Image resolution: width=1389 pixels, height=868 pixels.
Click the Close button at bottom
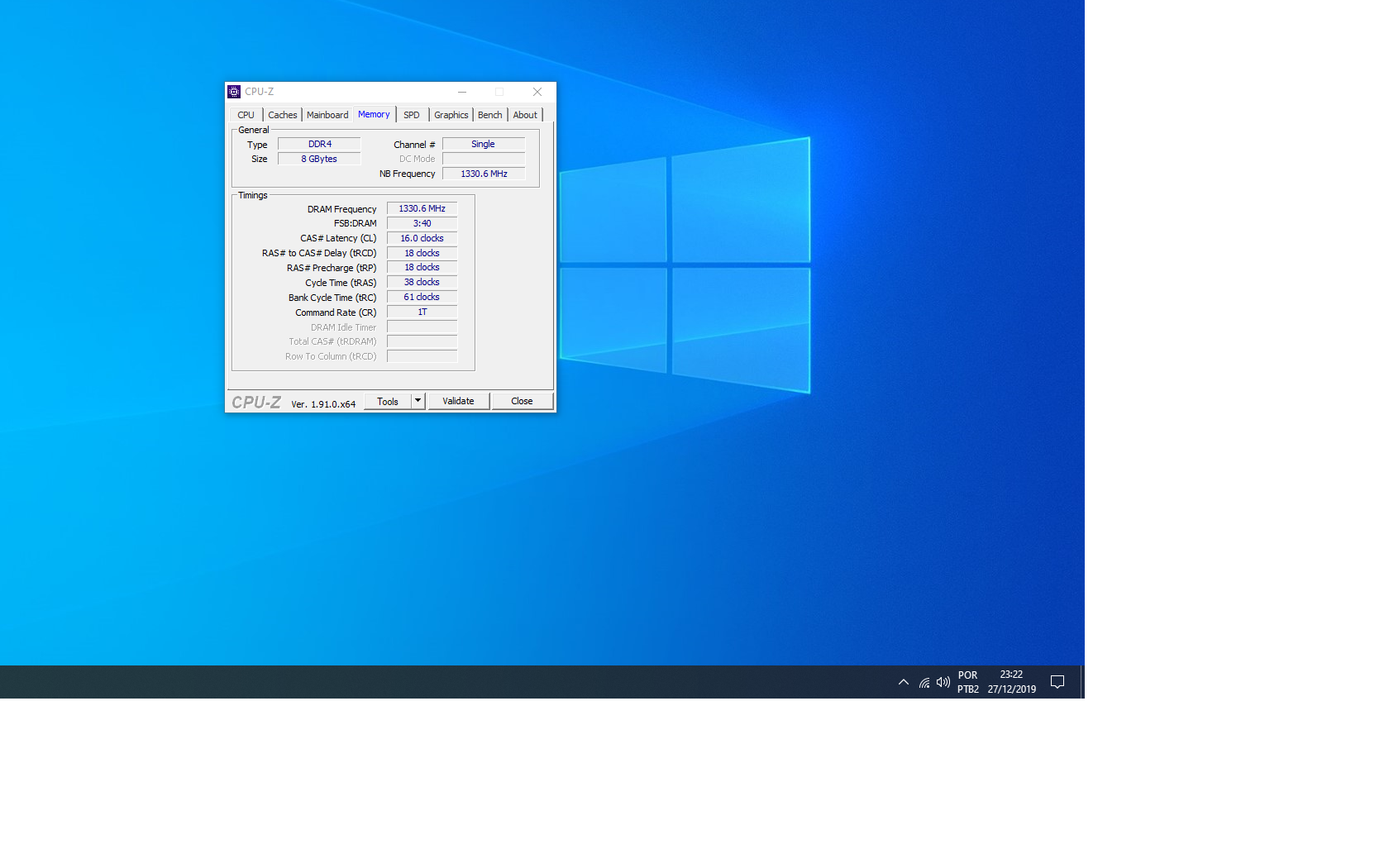point(522,401)
